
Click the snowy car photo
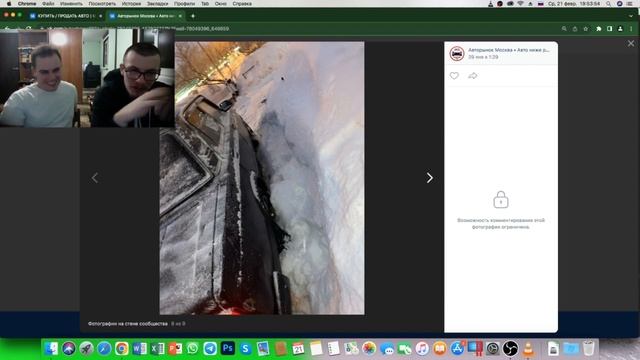tap(262, 178)
